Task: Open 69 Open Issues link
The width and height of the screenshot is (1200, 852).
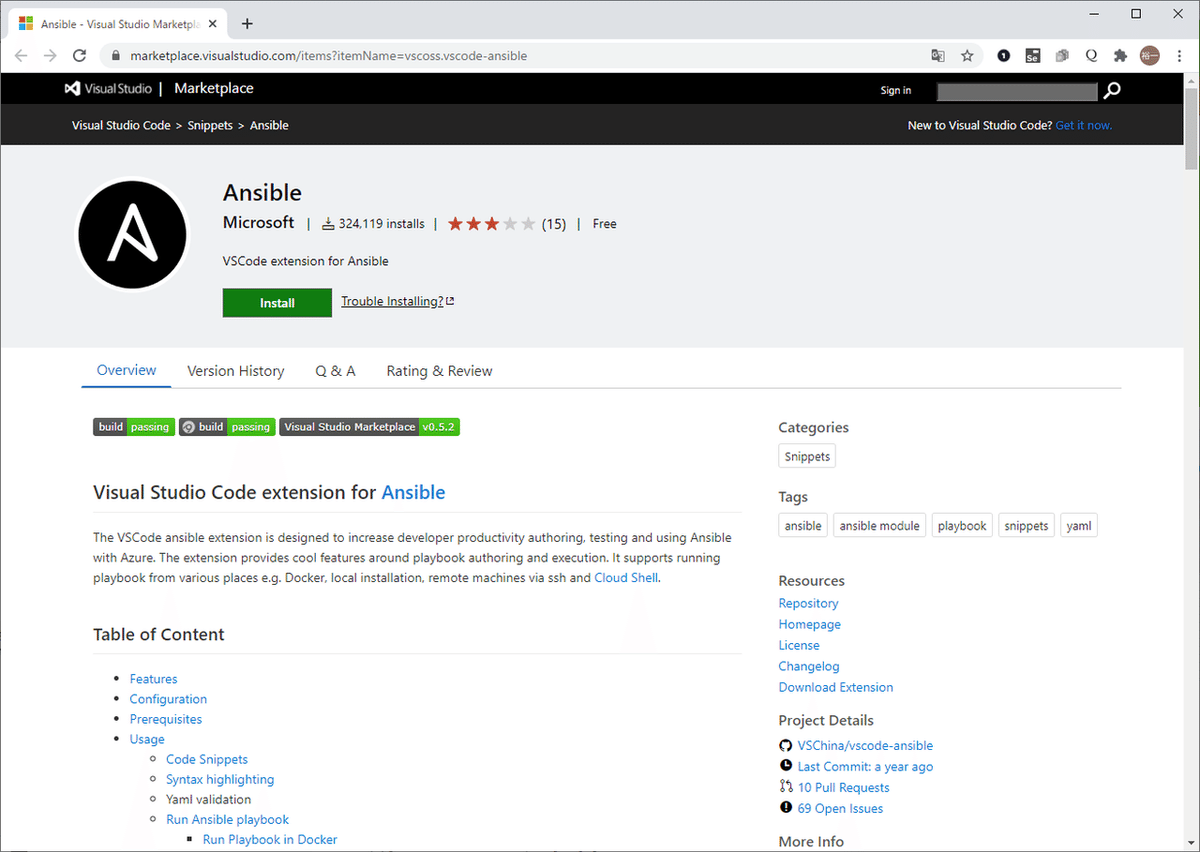Action: coord(840,808)
